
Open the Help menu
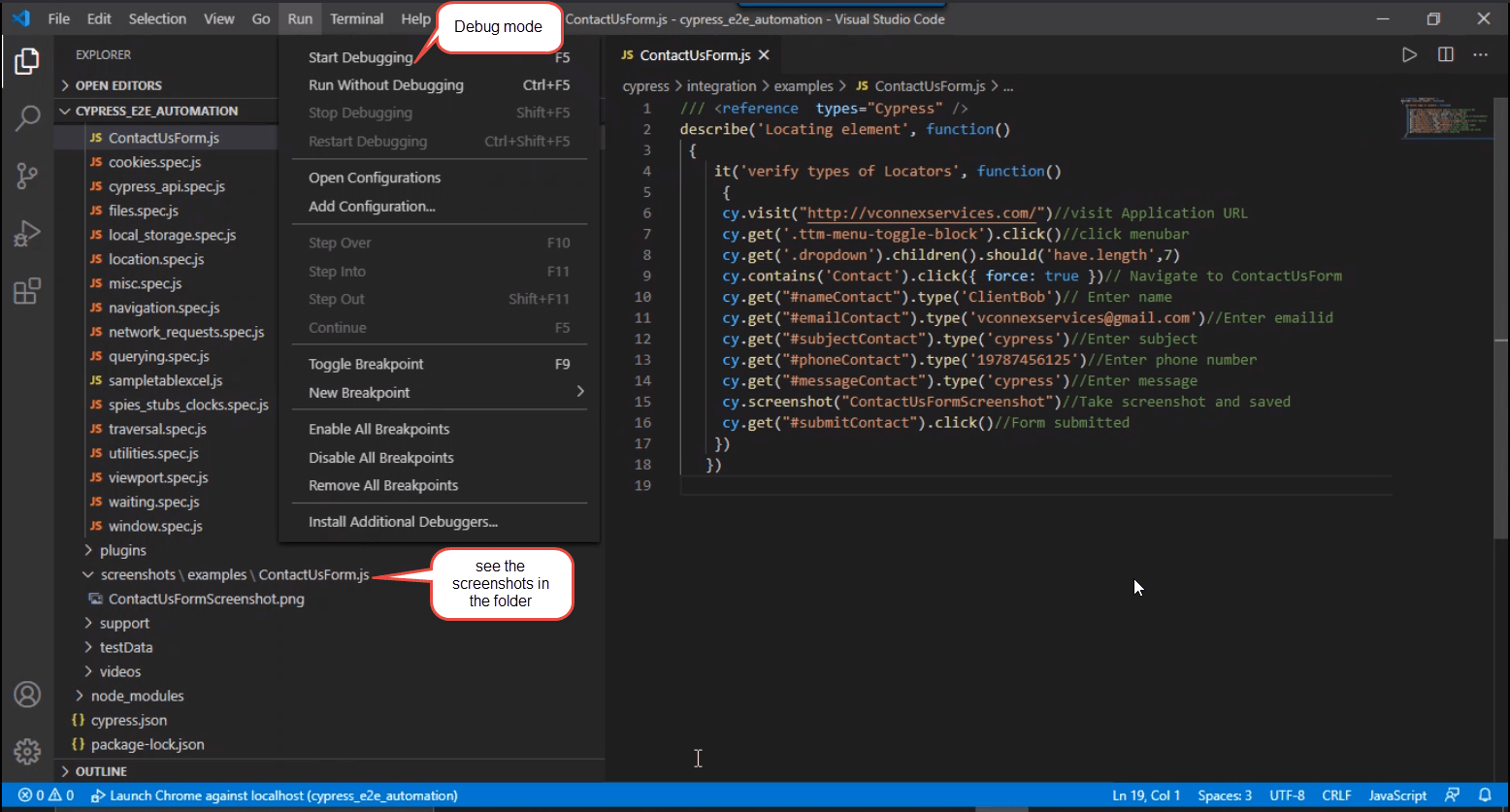pyautogui.click(x=415, y=18)
